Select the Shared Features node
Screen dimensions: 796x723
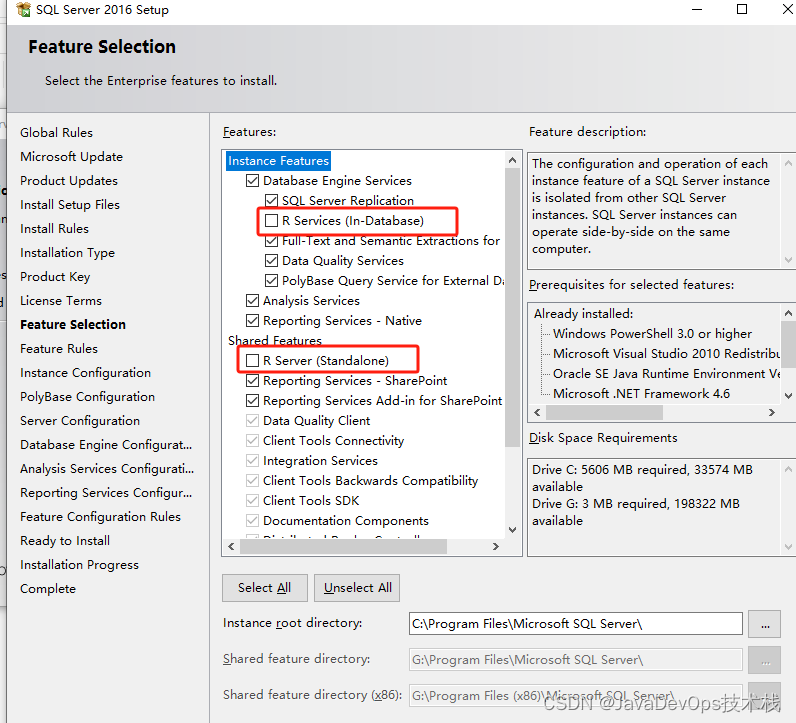tap(275, 340)
